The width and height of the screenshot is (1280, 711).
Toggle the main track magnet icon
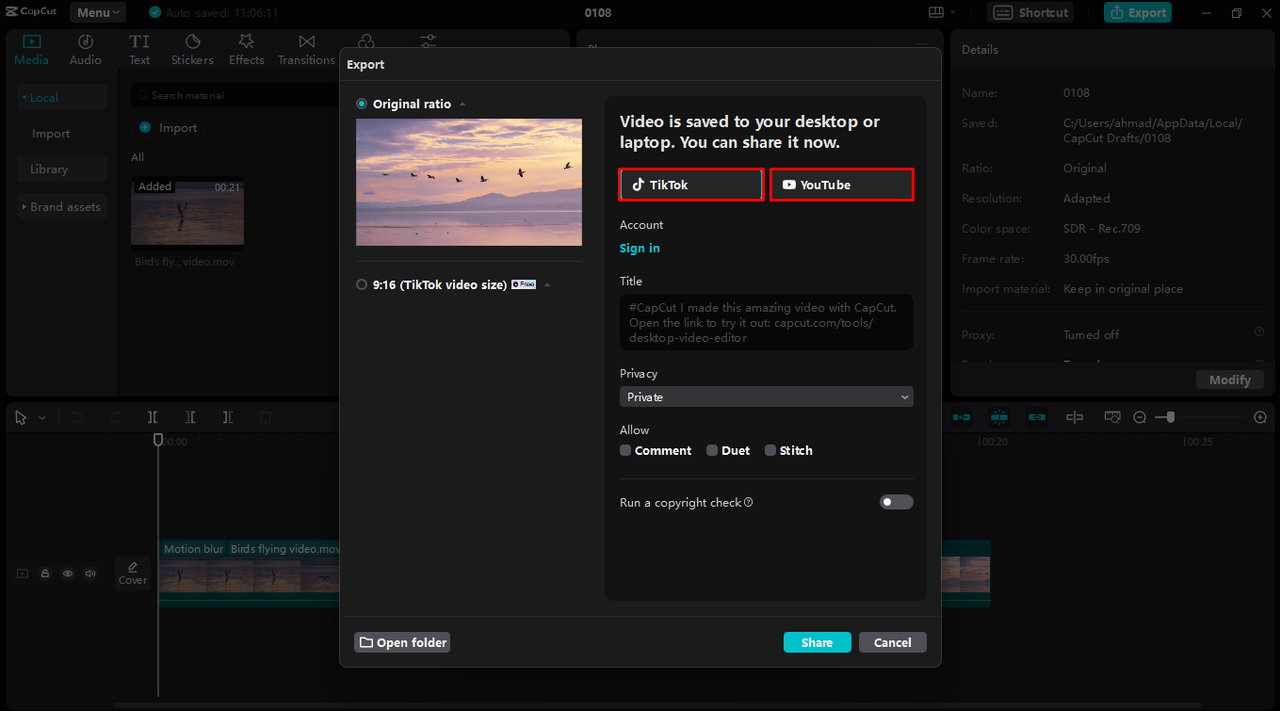pos(961,417)
